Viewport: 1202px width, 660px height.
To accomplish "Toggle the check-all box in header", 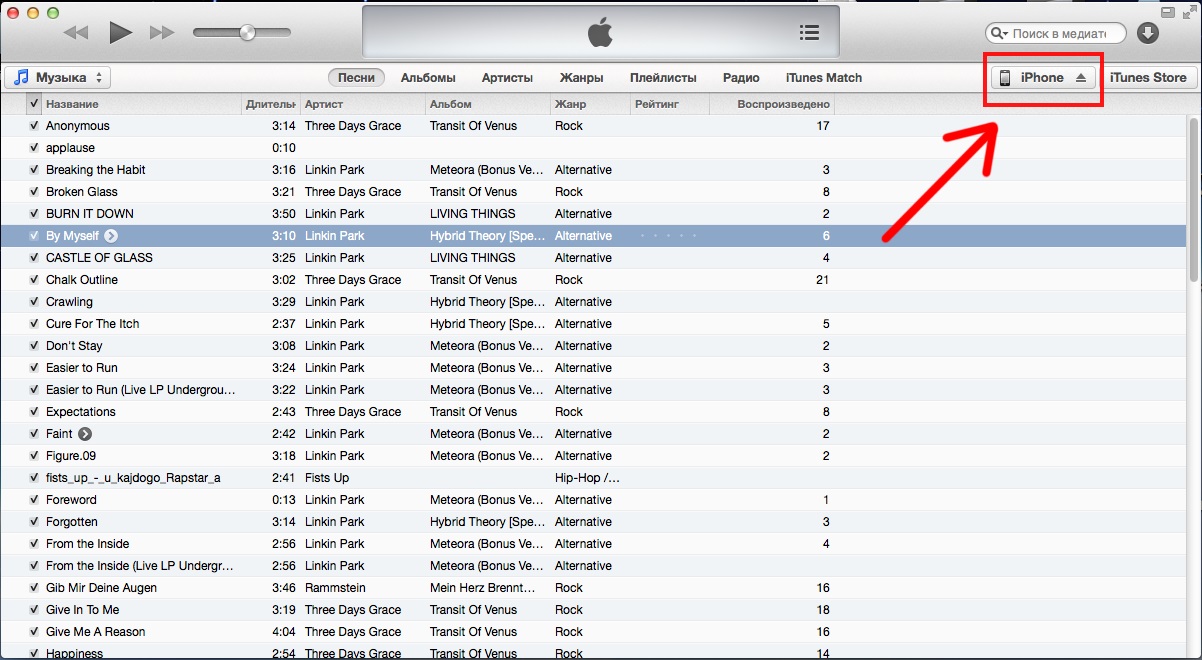I will [35, 104].
